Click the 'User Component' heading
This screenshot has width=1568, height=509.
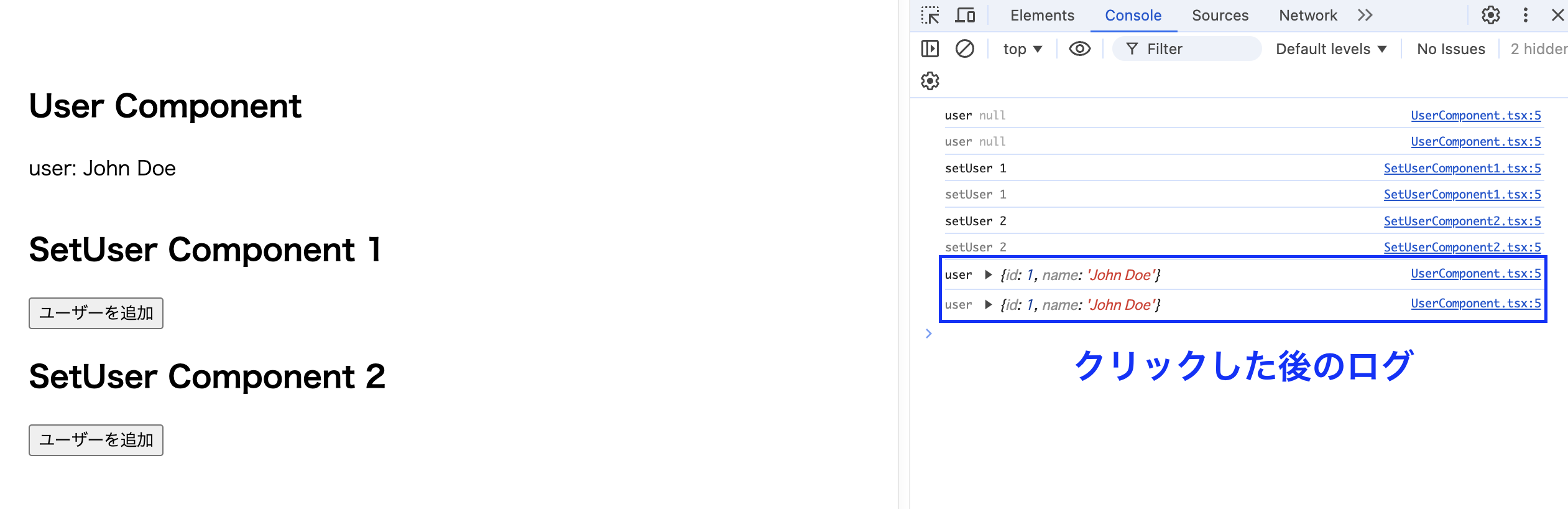(165, 106)
